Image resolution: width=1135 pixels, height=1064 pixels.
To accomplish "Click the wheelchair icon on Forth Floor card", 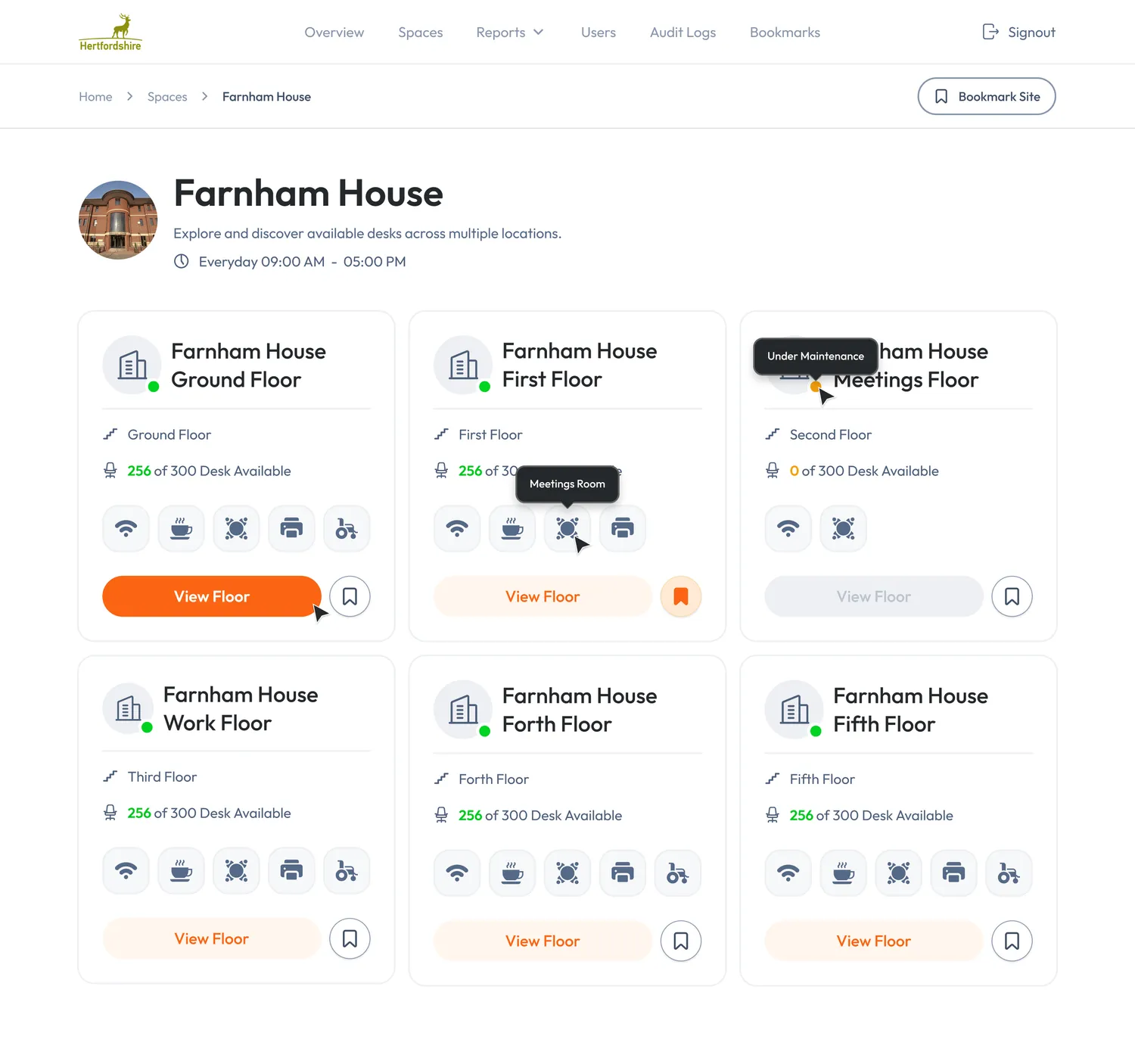I will (x=678, y=873).
